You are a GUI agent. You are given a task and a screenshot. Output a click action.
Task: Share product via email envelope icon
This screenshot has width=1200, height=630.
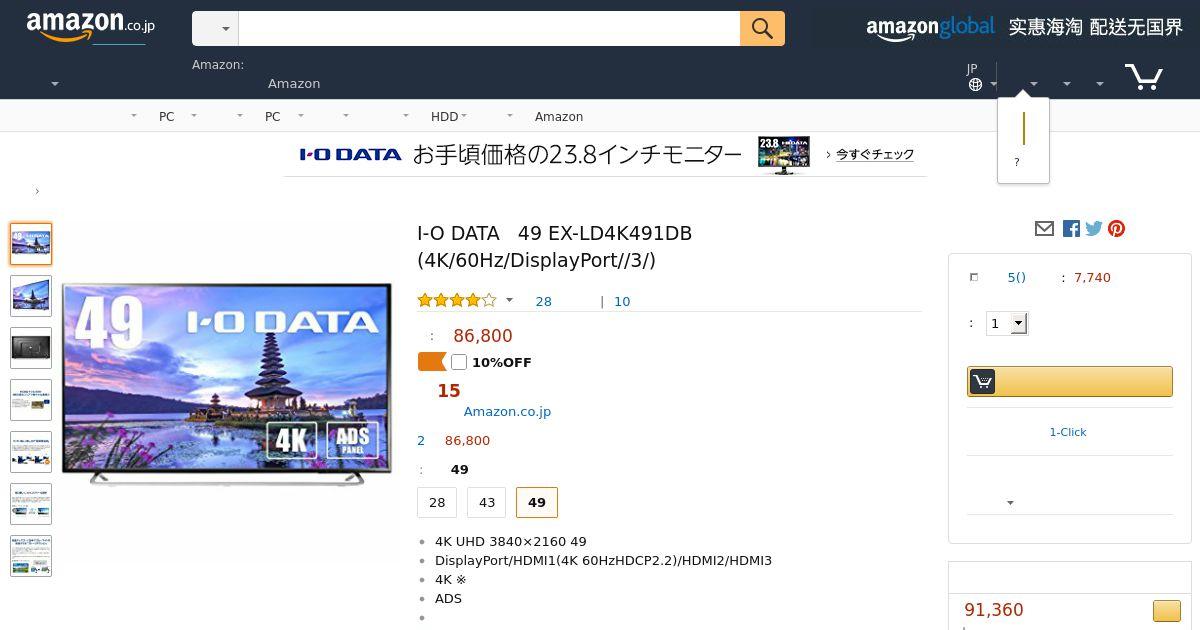1044,229
